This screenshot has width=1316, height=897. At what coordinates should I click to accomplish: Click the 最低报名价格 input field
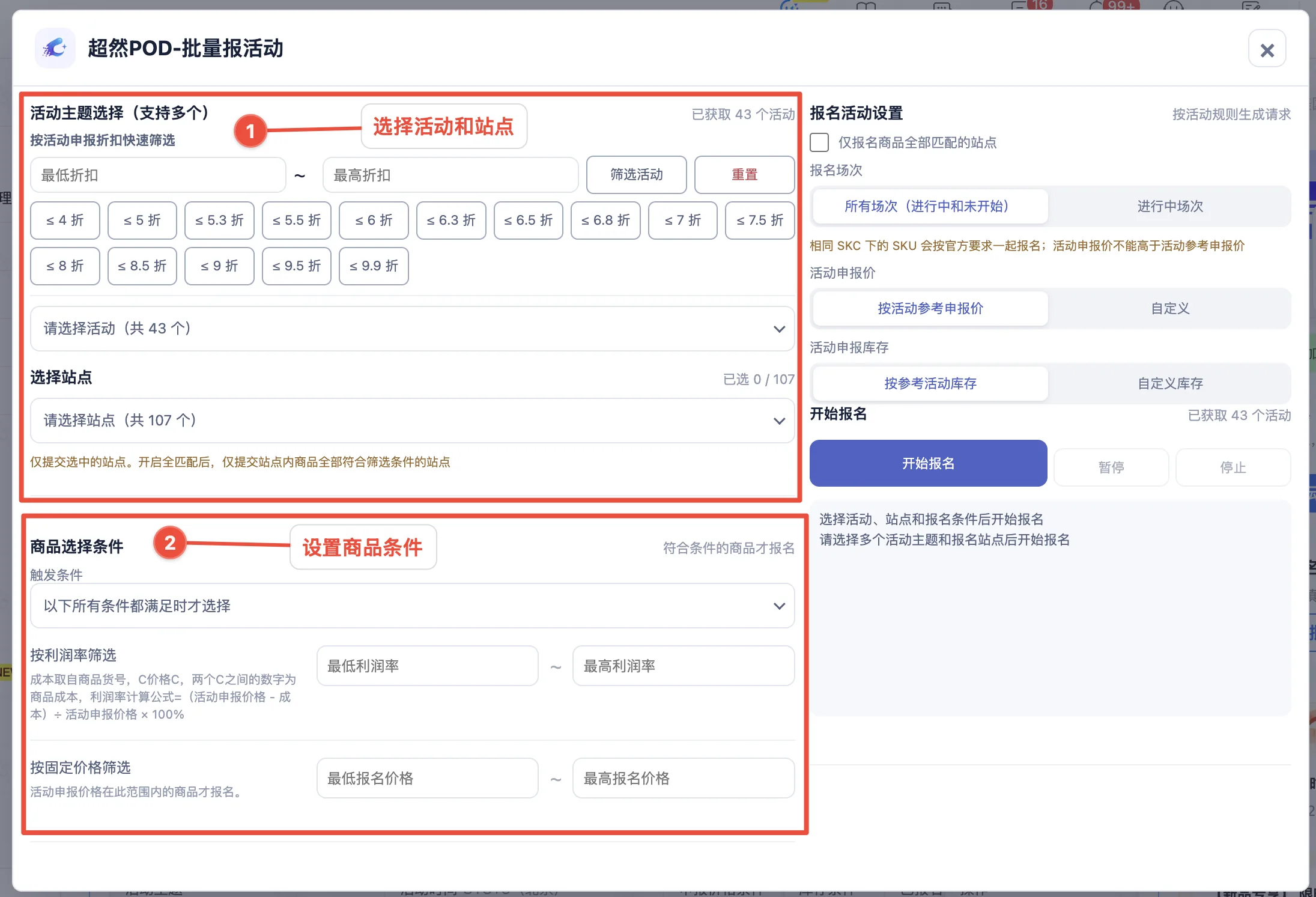(x=428, y=778)
